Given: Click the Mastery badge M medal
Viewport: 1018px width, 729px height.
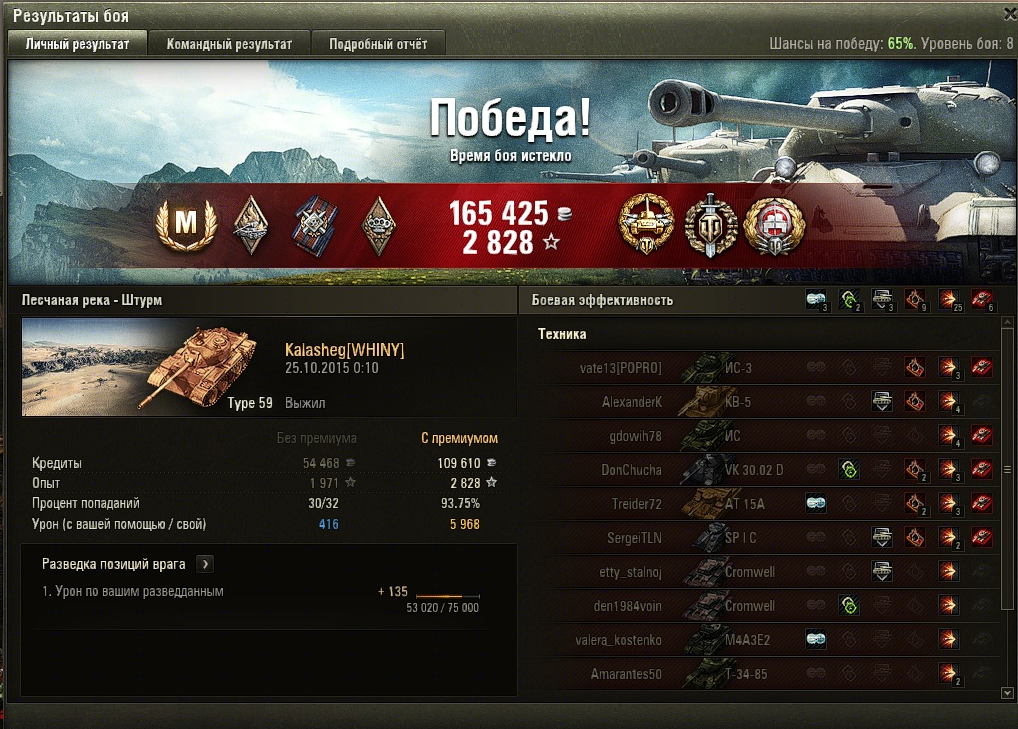Looking at the screenshot, I should click(186, 225).
